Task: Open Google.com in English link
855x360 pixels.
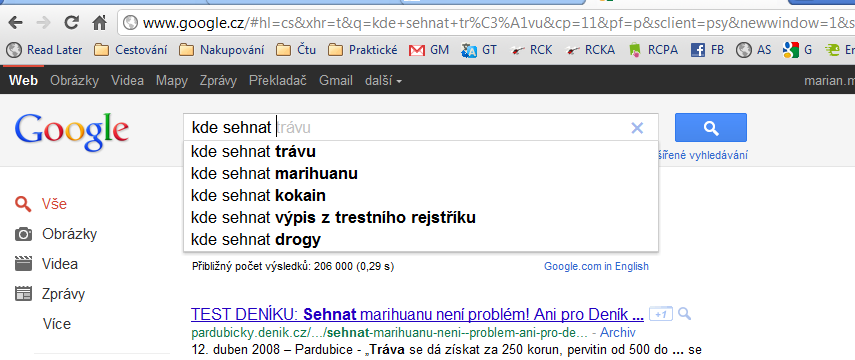Action: pyautogui.click(x=597, y=267)
